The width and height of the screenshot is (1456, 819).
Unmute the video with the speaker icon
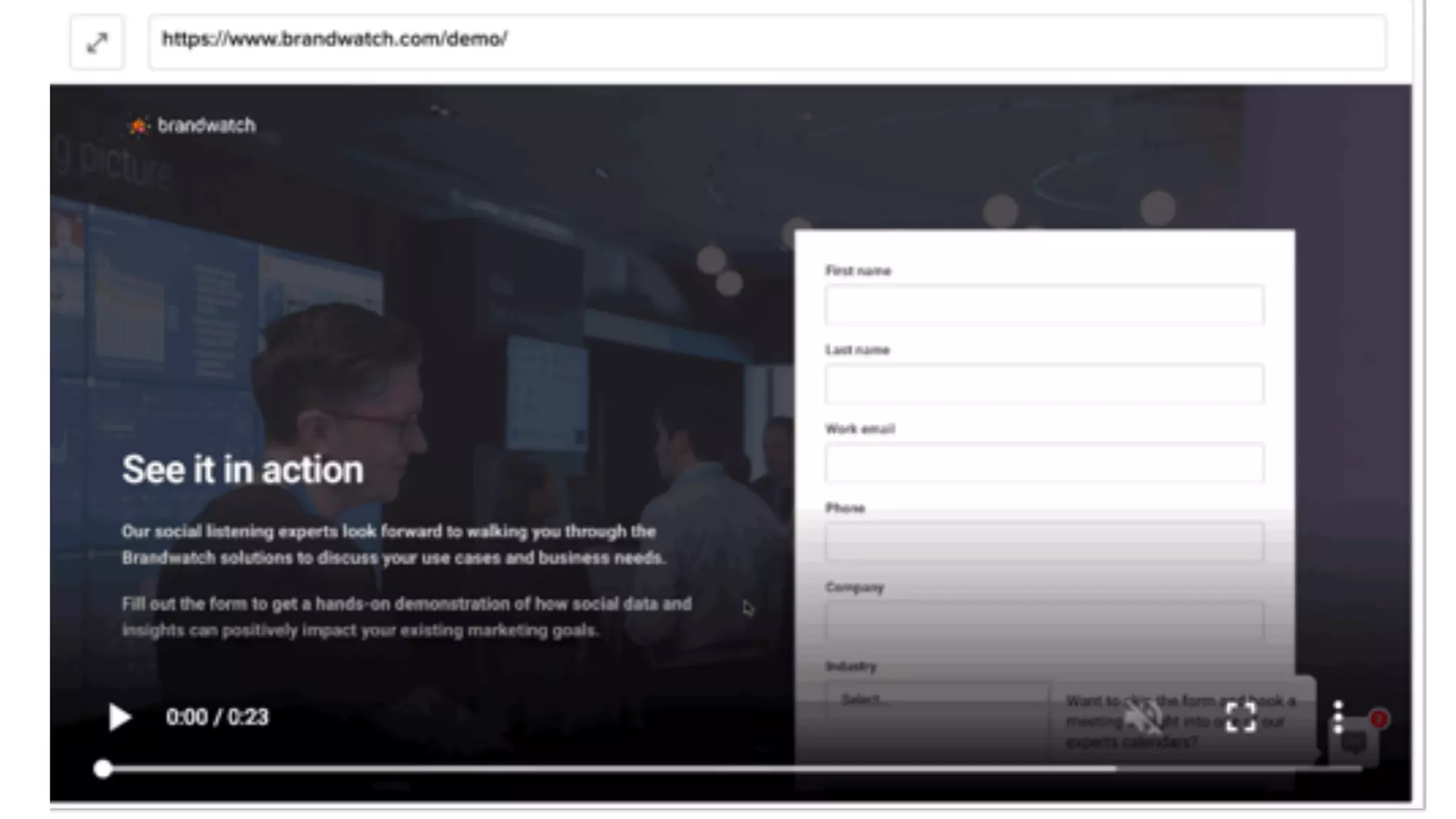(1143, 717)
